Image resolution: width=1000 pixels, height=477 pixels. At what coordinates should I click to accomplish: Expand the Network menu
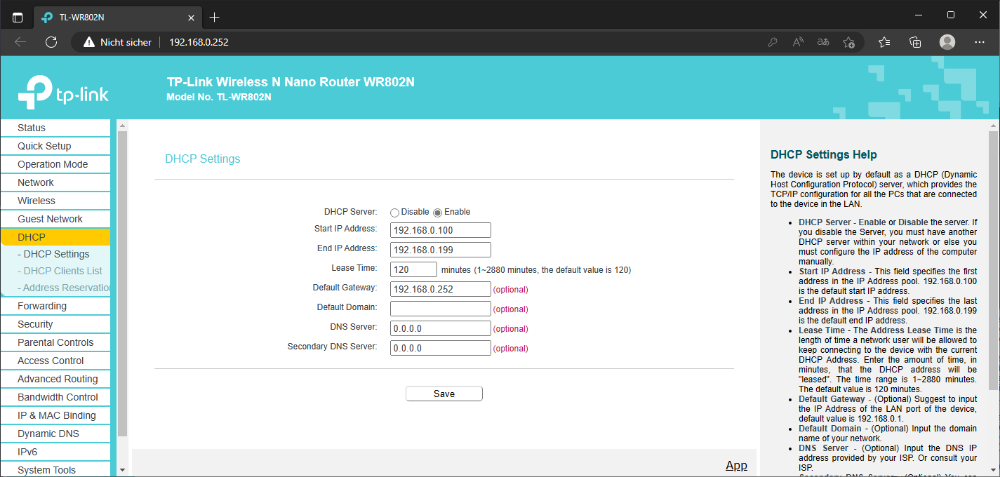(55, 182)
